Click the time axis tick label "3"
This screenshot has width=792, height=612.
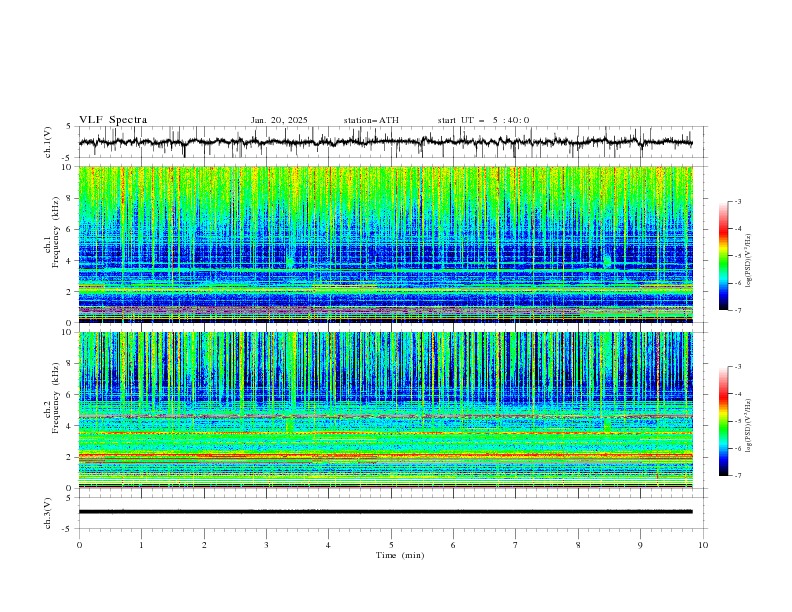[266, 545]
